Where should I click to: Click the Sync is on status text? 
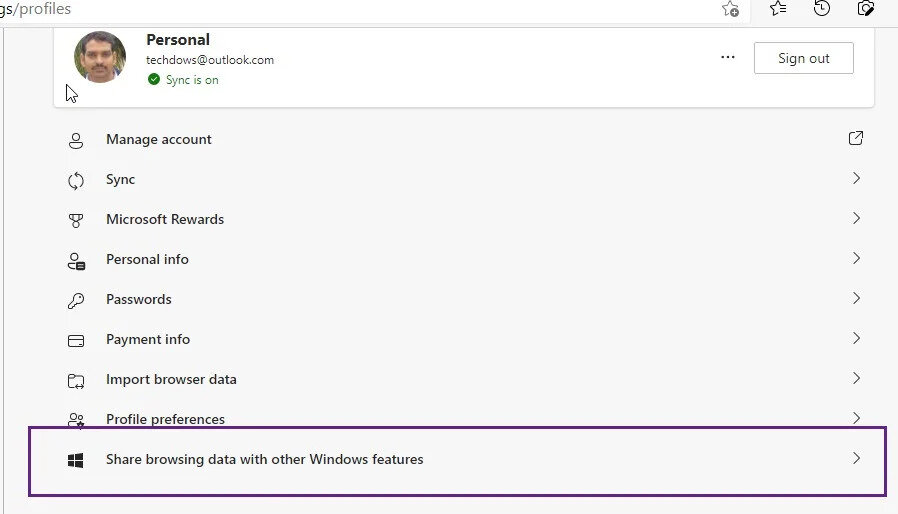click(x=192, y=80)
